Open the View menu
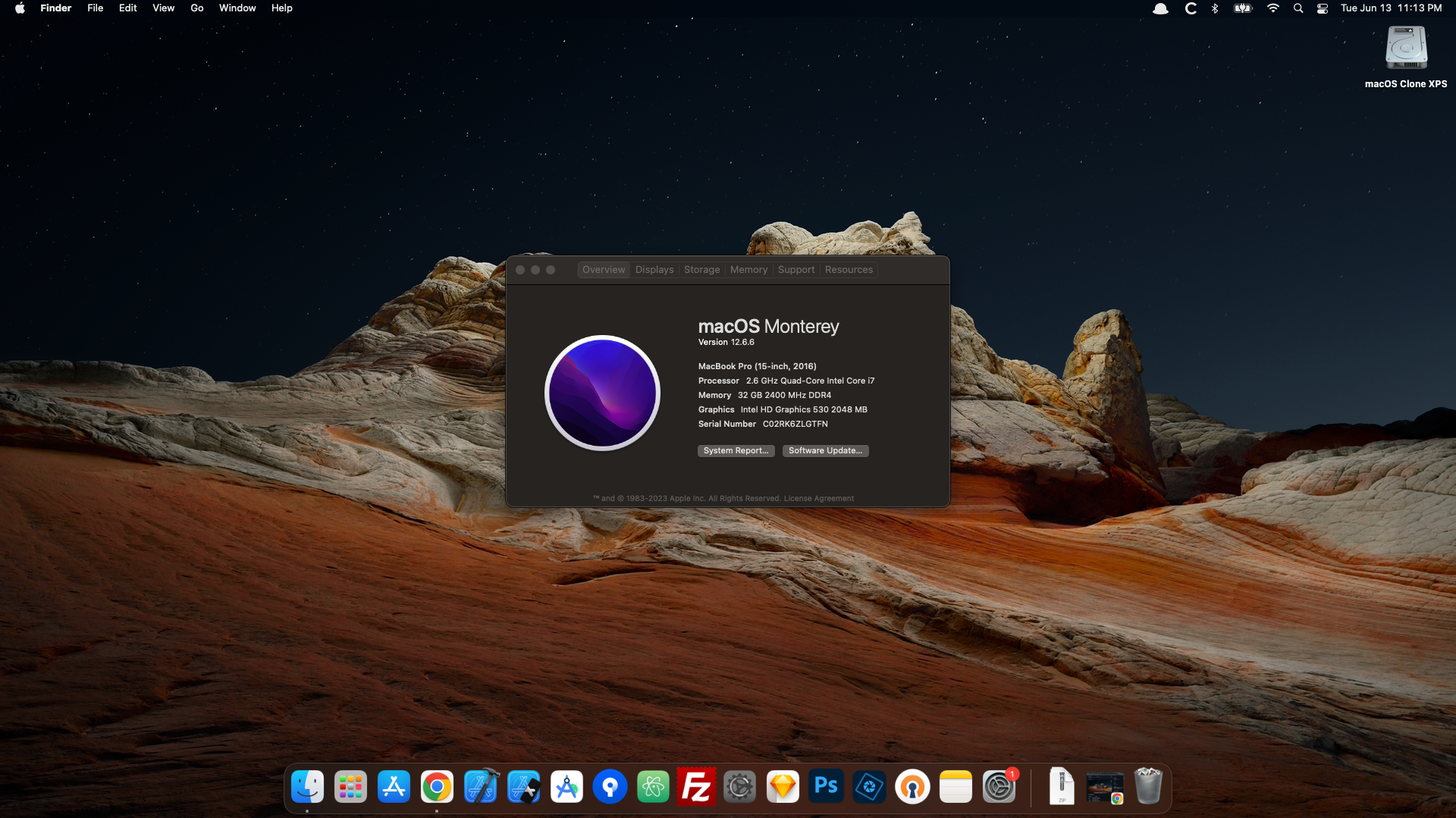This screenshot has width=1456, height=818. point(163,8)
